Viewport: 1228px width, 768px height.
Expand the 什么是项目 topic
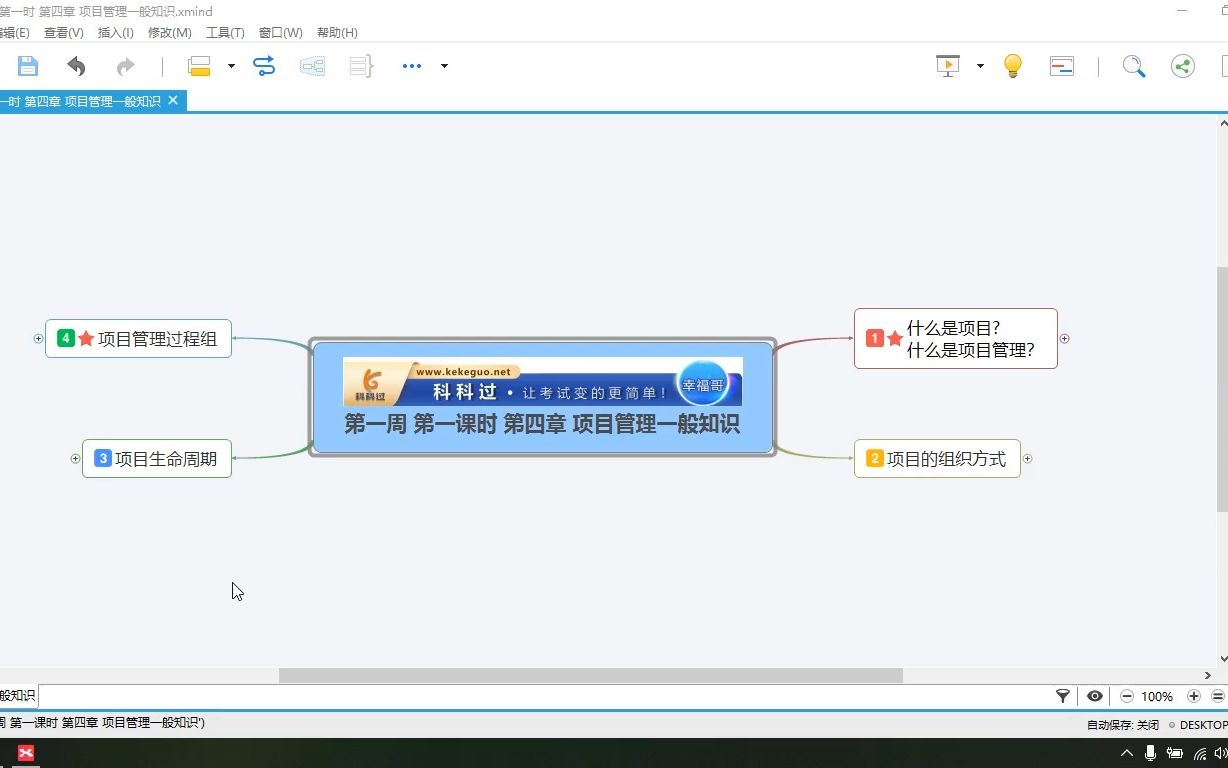[x=1064, y=338]
